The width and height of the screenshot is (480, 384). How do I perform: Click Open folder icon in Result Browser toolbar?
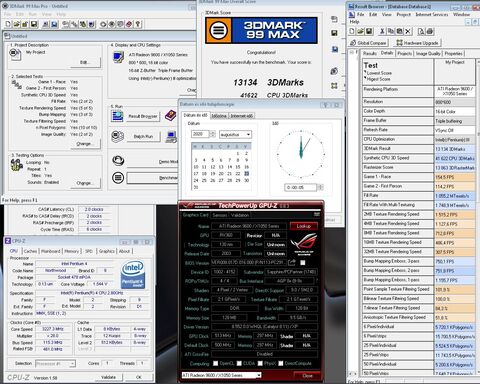coord(360,31)
